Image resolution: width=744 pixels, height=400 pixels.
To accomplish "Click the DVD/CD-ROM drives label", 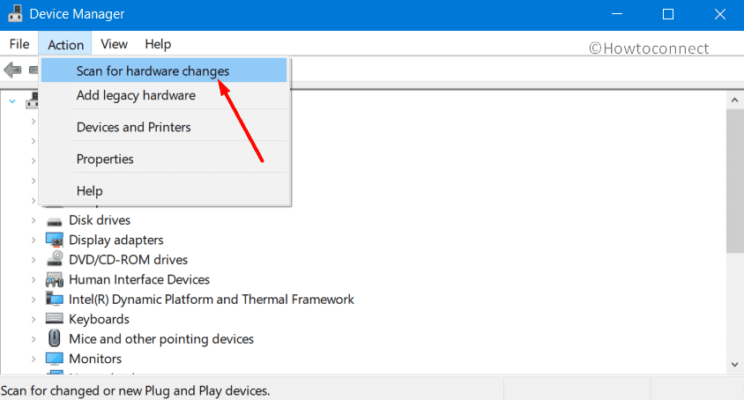I will 128,260.
